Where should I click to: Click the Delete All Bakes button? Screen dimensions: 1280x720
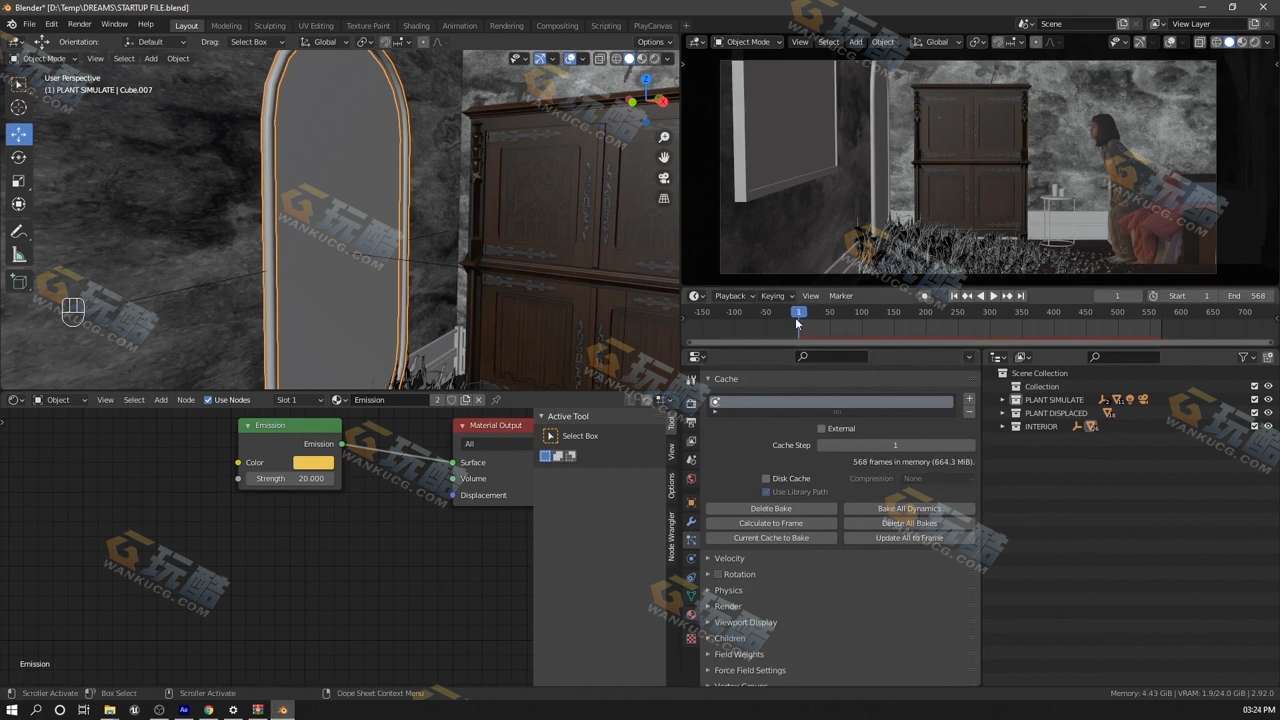[x=909, y=523]
